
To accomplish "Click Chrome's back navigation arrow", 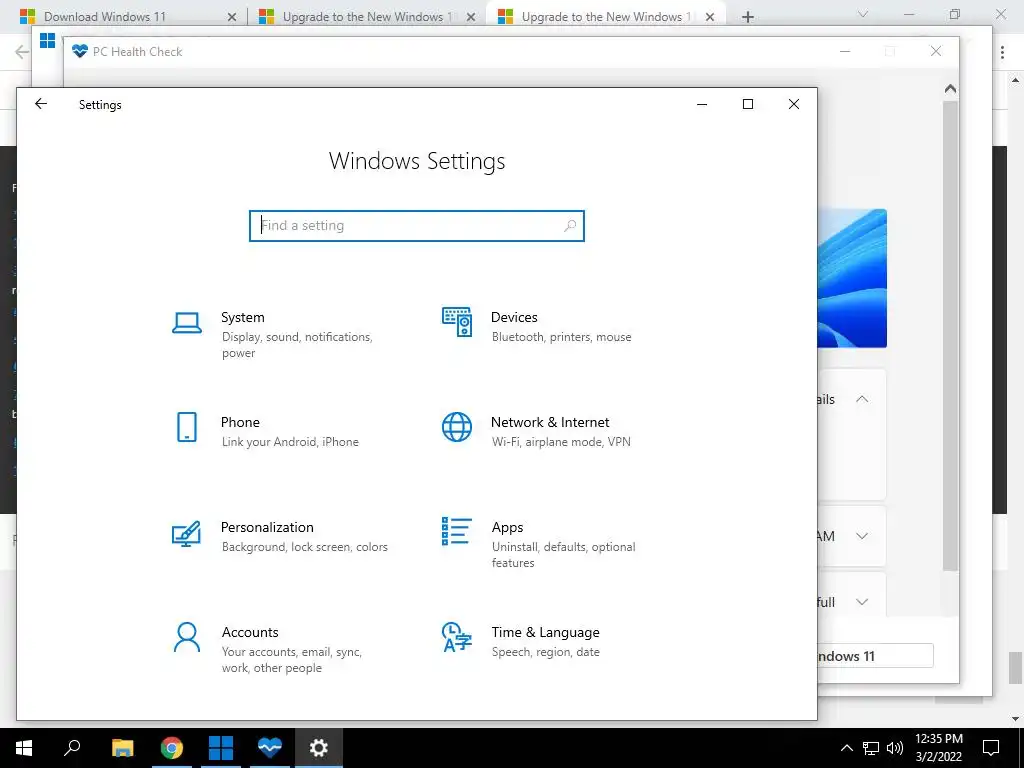I will 22,52.
